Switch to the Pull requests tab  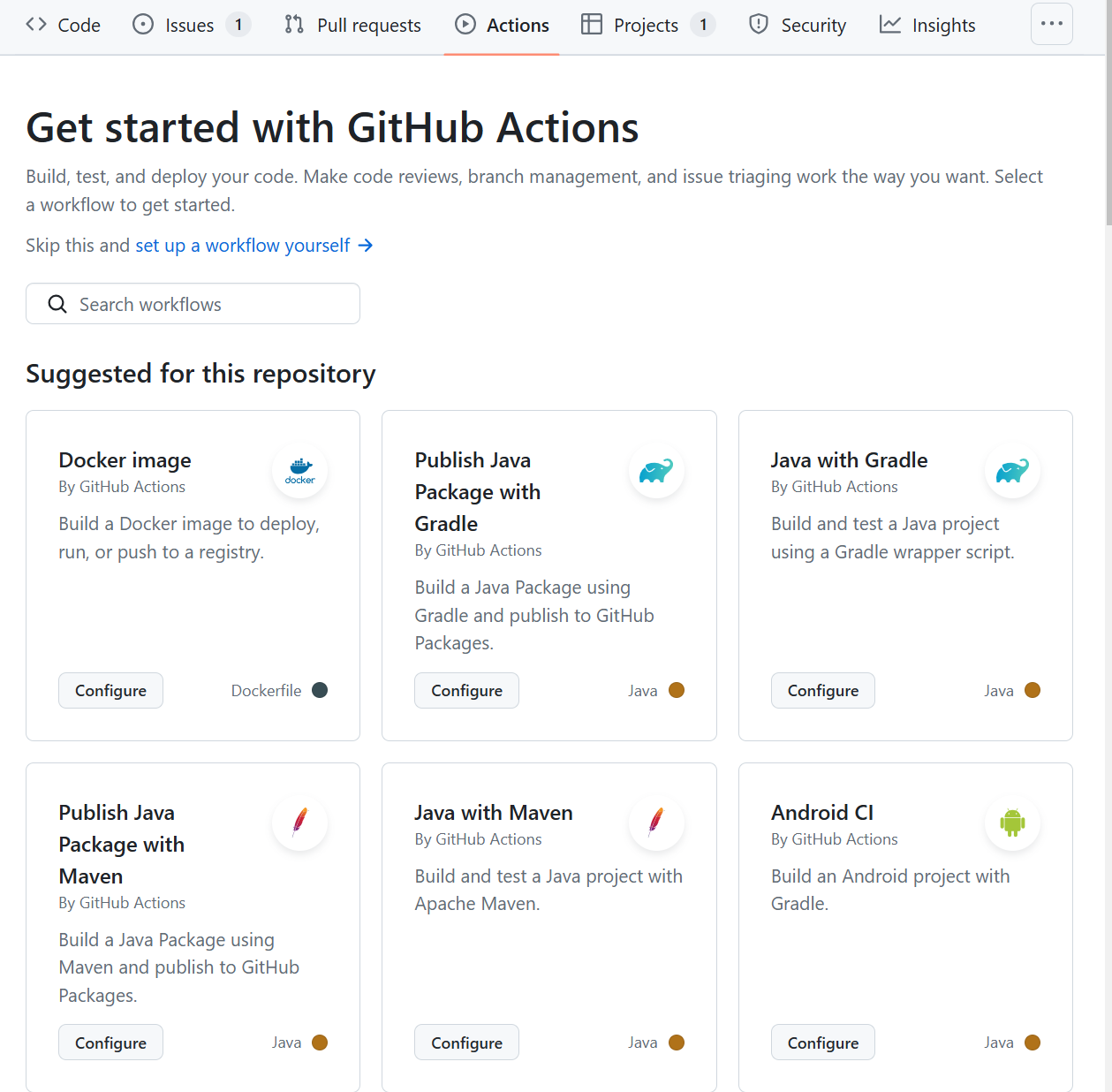[367, 25]
